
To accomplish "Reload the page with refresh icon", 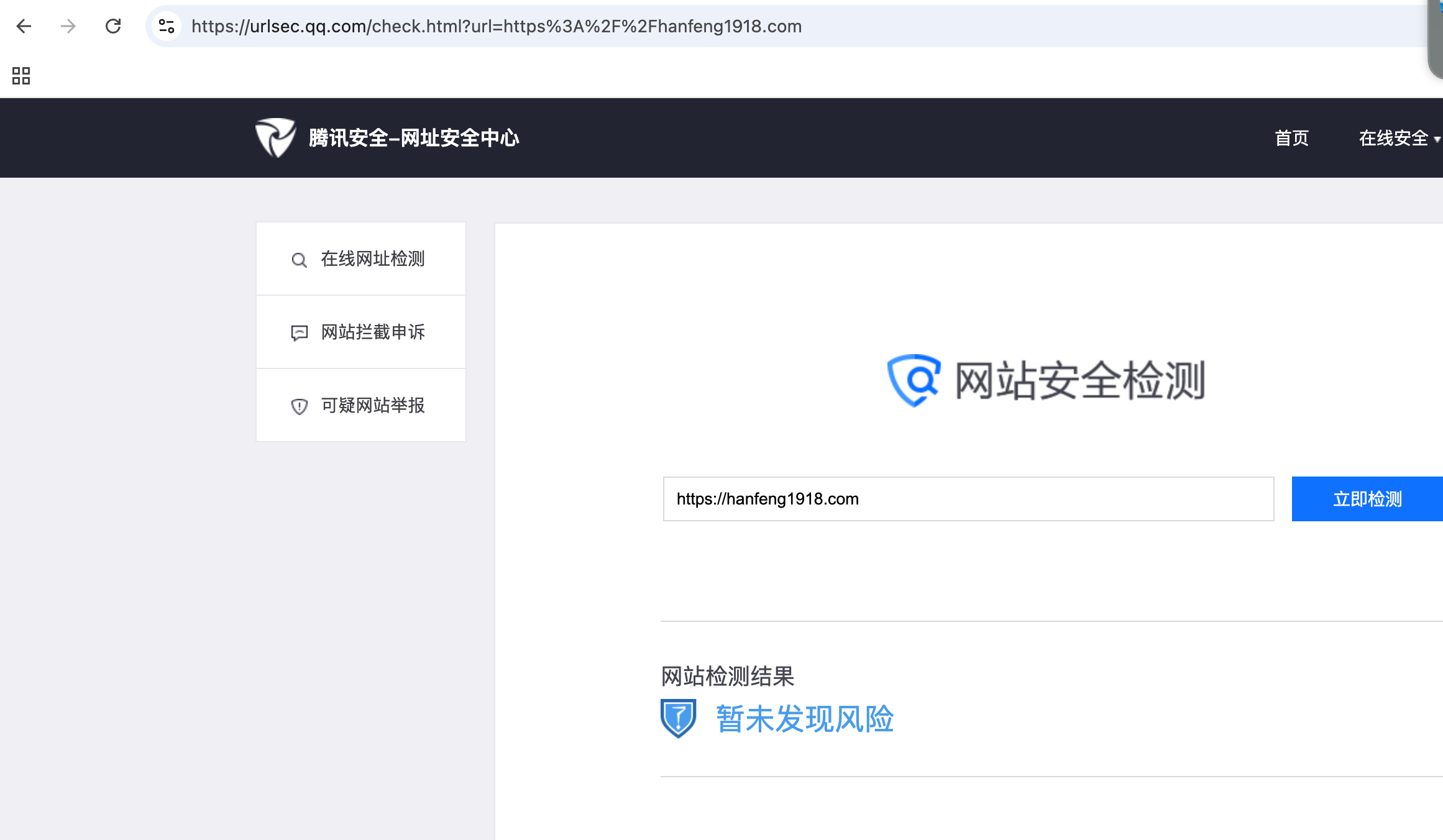I will (113, 26).
